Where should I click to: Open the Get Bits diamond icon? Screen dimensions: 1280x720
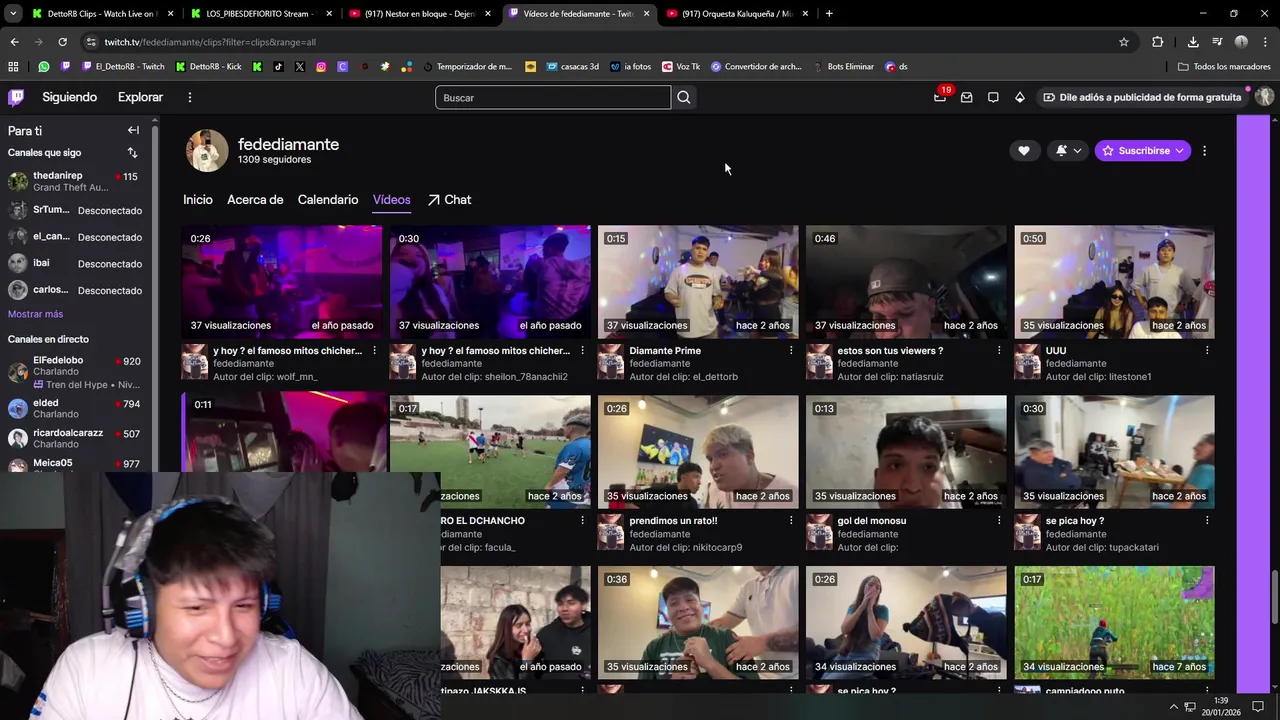[1019, 97]
